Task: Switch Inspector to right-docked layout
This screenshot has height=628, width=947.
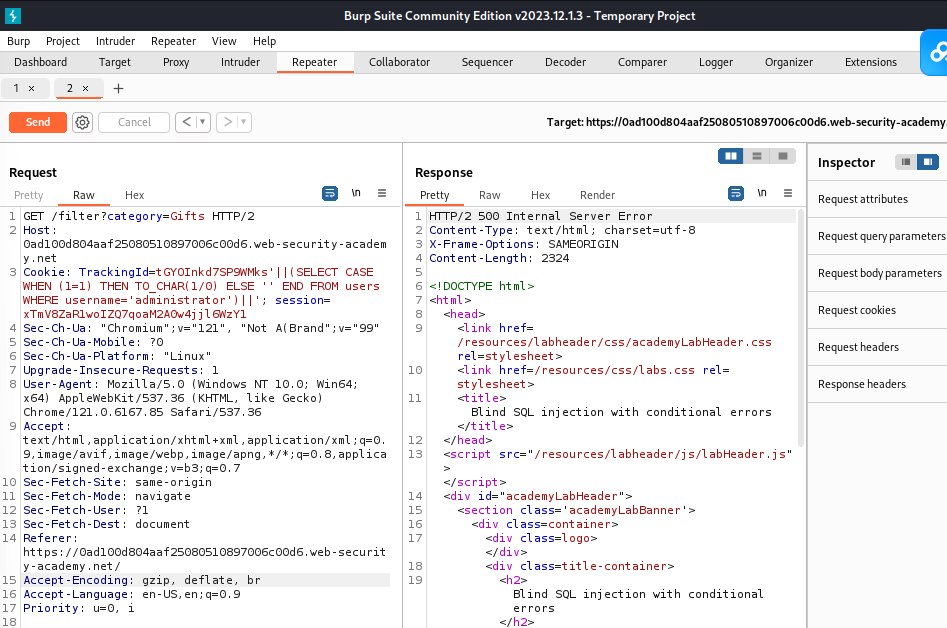Action: [928, 162]
